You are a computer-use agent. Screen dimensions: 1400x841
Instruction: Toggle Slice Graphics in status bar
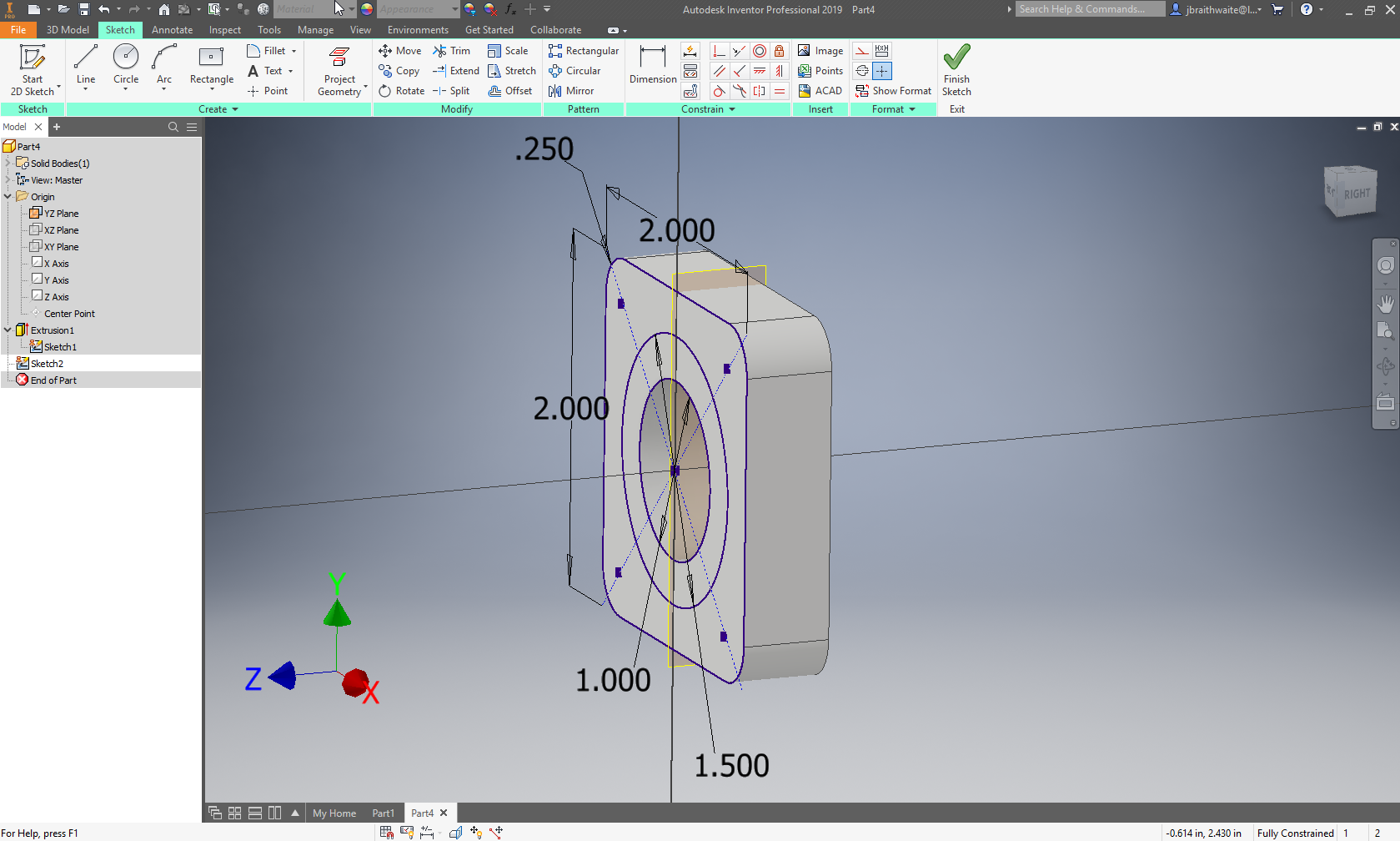tap(456, 832)
